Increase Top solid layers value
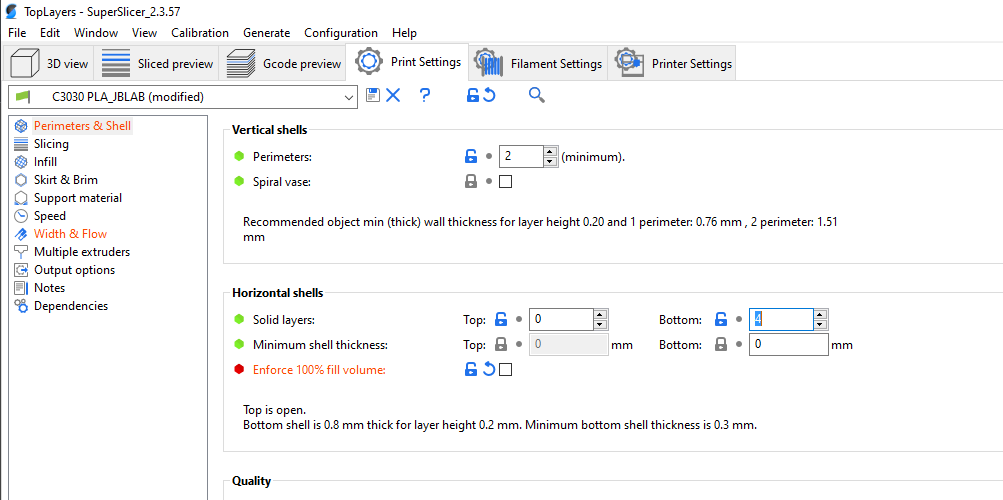Viewport: 1003px width, 500px height. [x=599, y=313]
